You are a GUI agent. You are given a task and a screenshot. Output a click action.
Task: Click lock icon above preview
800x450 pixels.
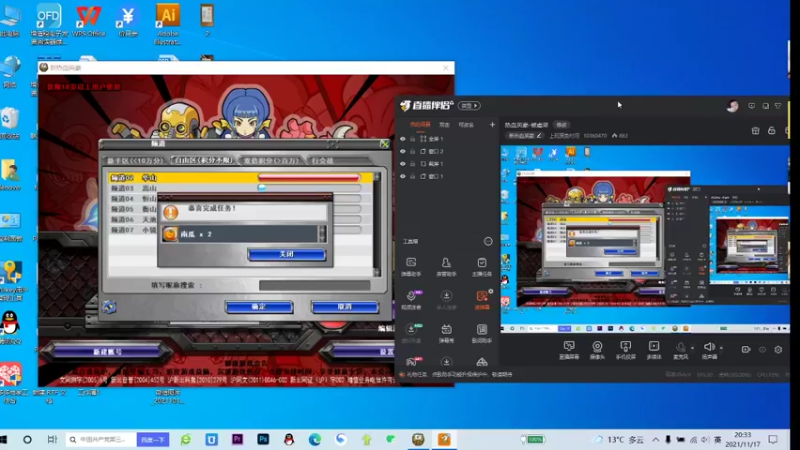pyautogui.click(x=771, y=131)
